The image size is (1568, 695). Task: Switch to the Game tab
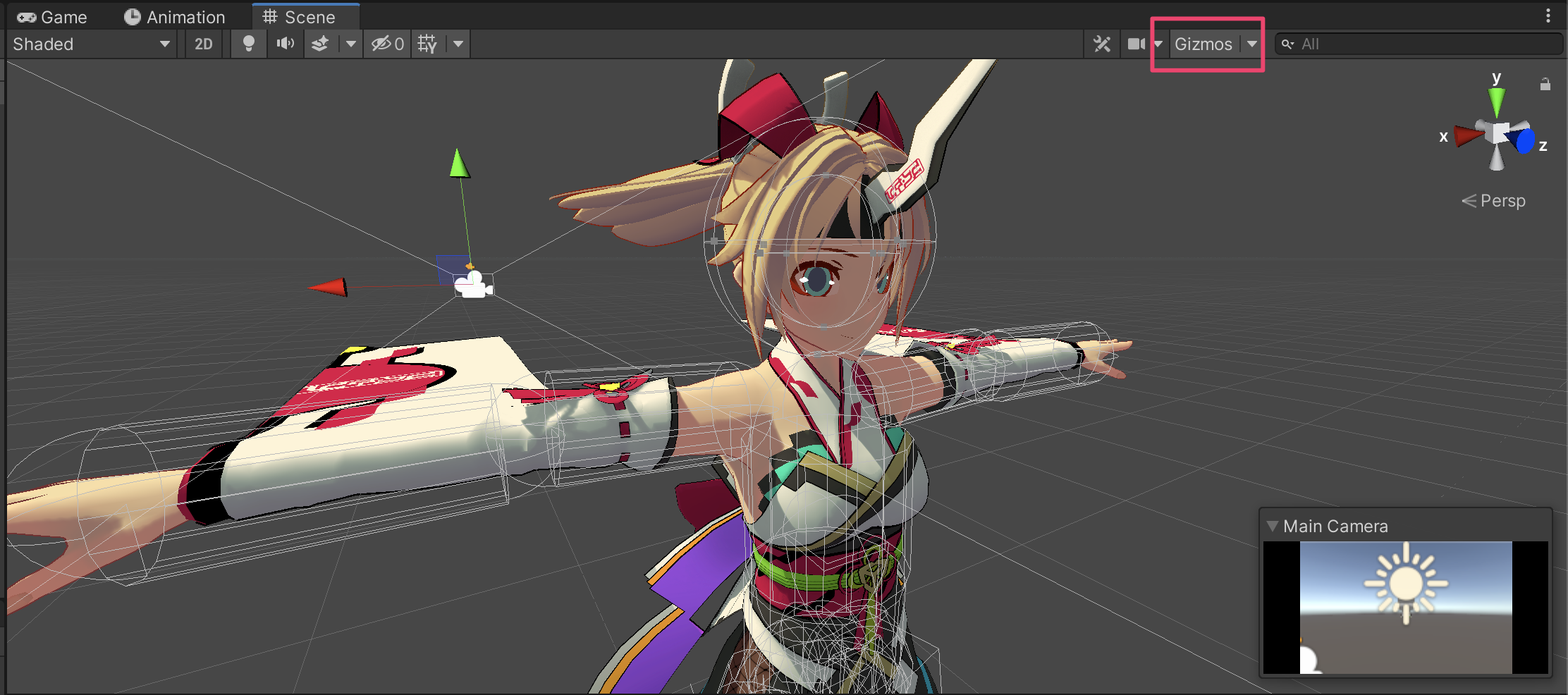click(x=52, y=16)
